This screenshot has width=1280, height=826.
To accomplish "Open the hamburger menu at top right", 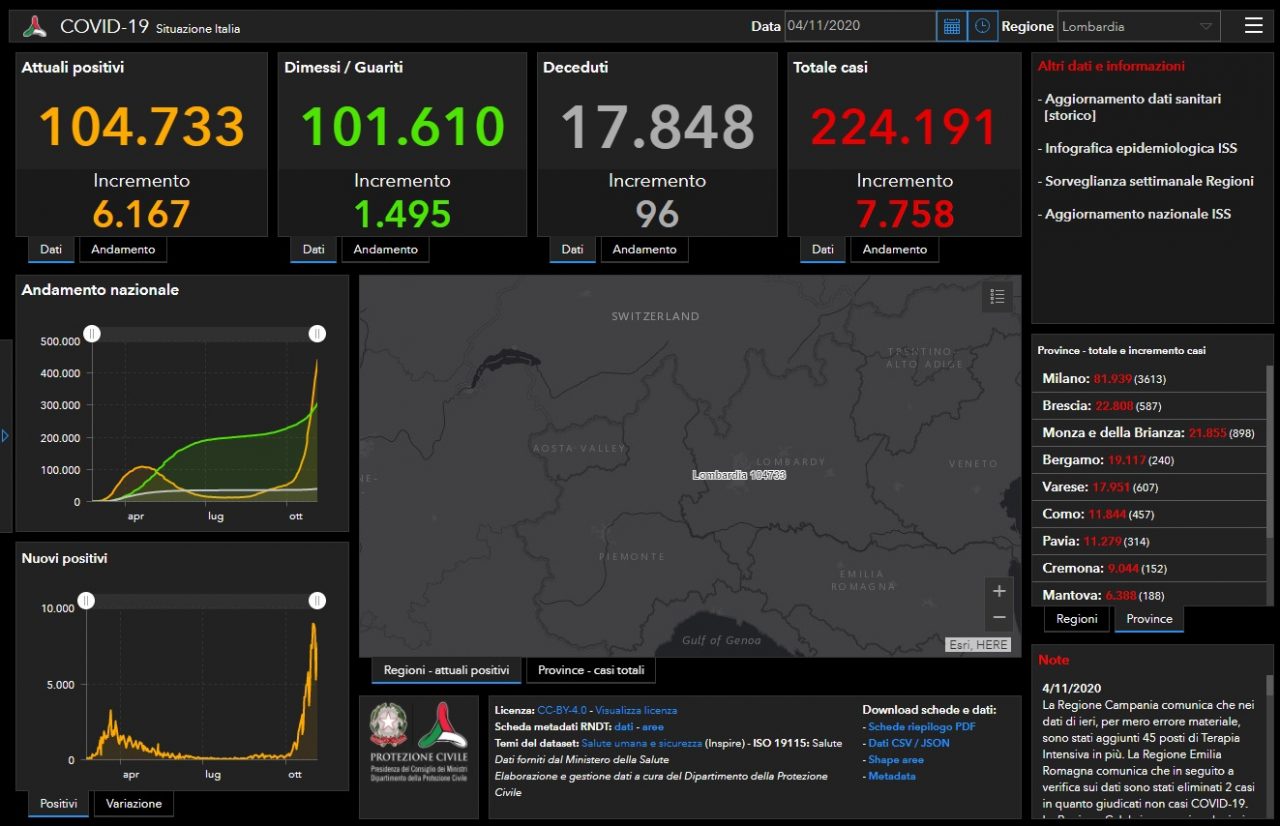I will (x=1253, y=26).
